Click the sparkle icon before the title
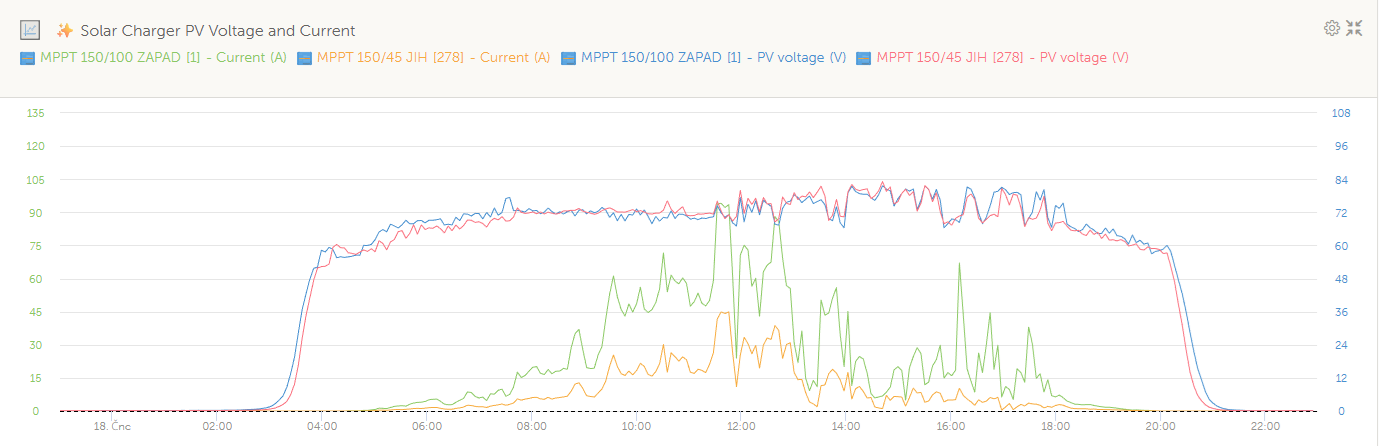Screen dimensions: 1379x446 (65, 30)
